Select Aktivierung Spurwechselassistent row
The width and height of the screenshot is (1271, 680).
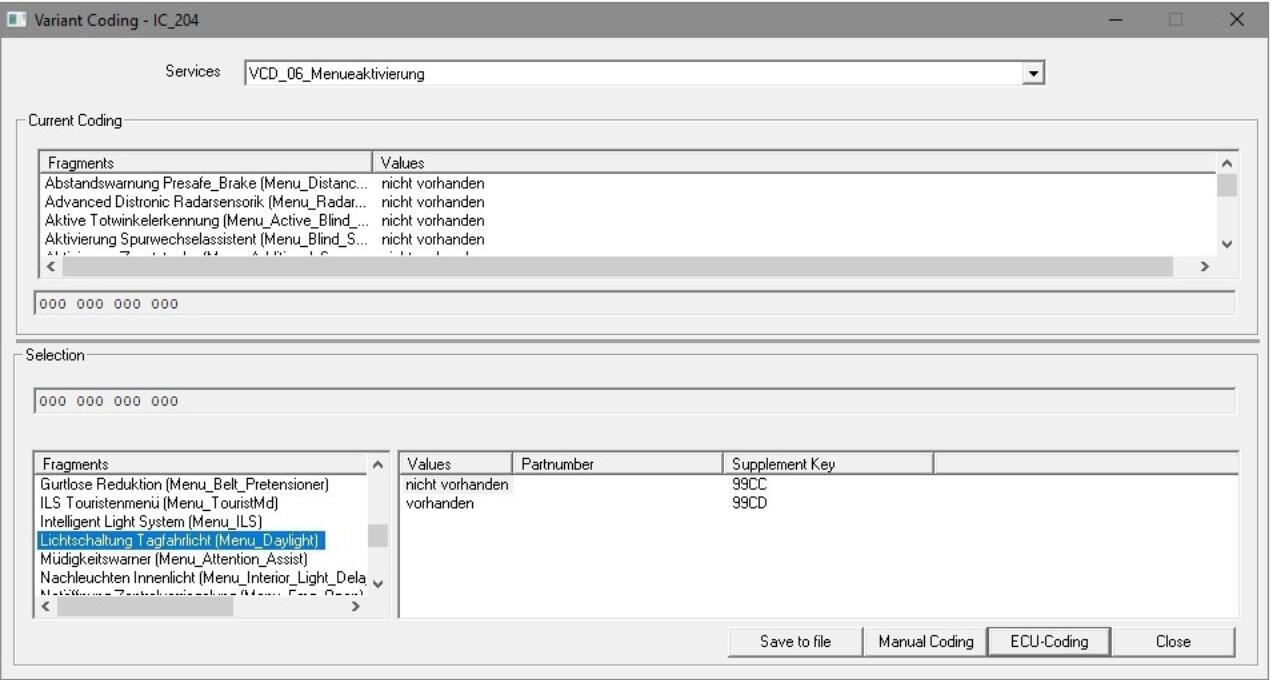click(627, 239)
